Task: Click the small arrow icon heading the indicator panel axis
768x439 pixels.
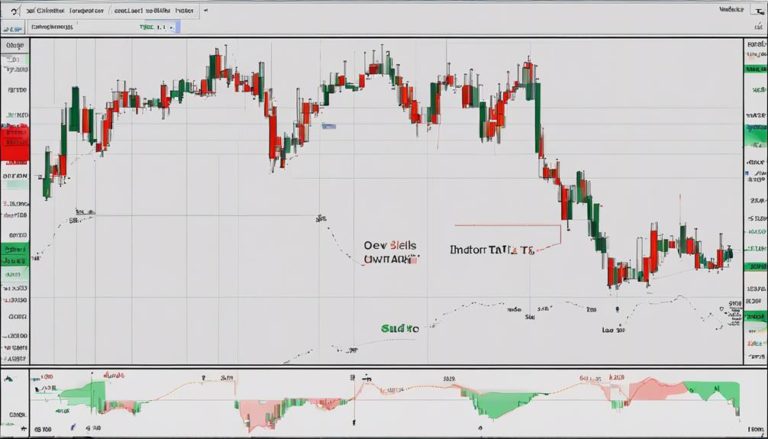Action: (8, 379)
